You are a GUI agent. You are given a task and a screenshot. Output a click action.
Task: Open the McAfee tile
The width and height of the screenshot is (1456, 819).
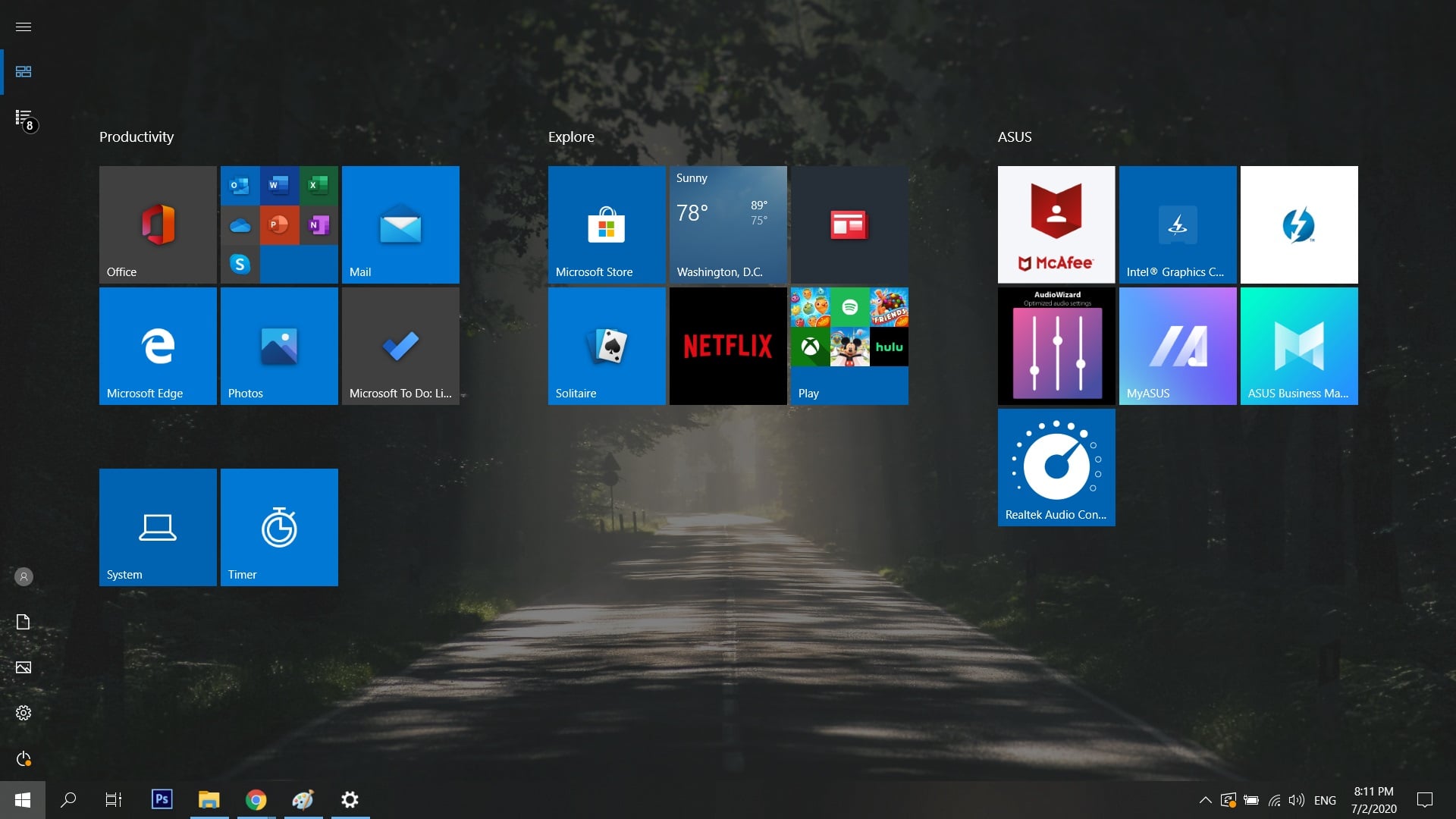coord(1056,224)
